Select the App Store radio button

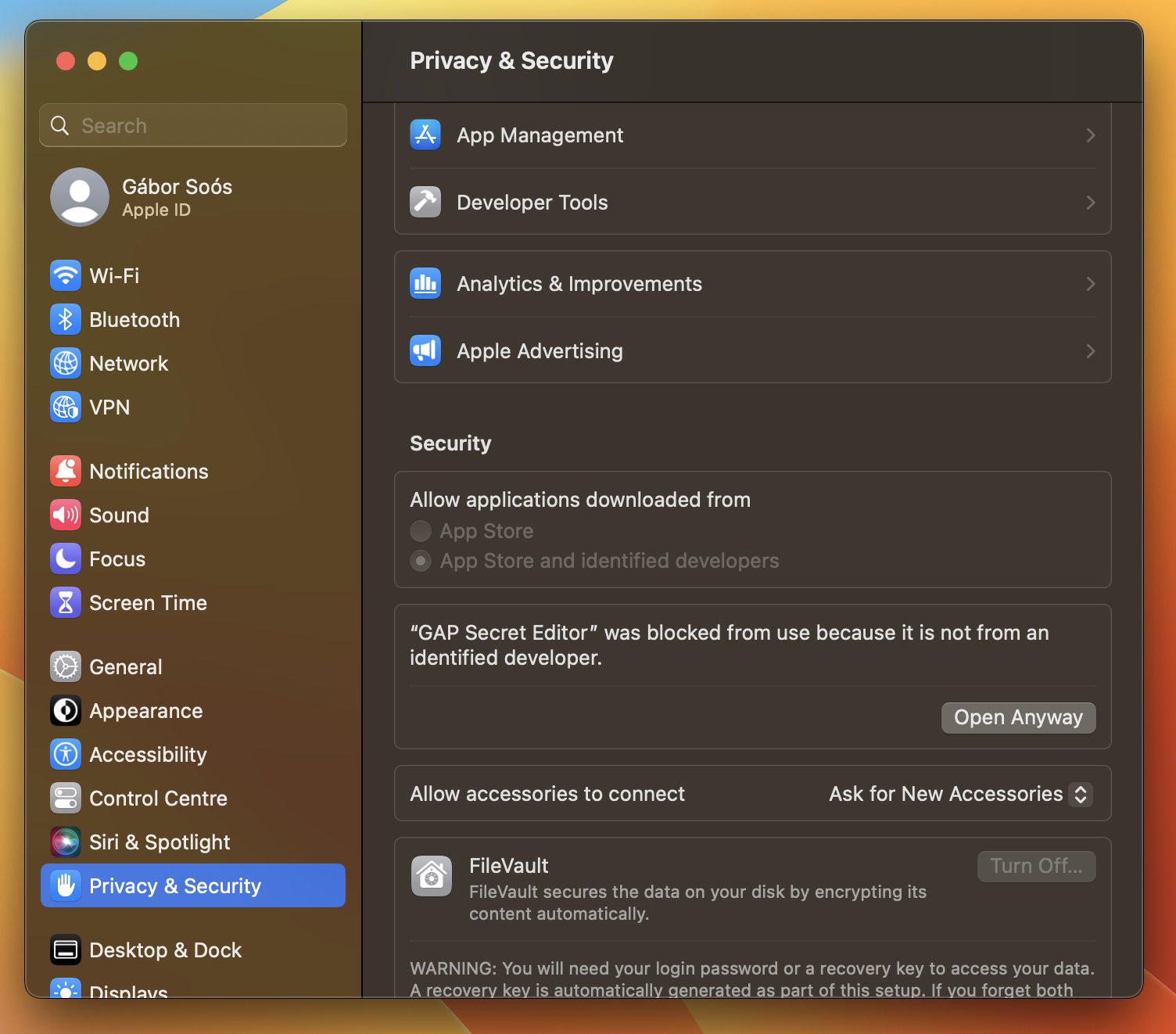point(421,531)
